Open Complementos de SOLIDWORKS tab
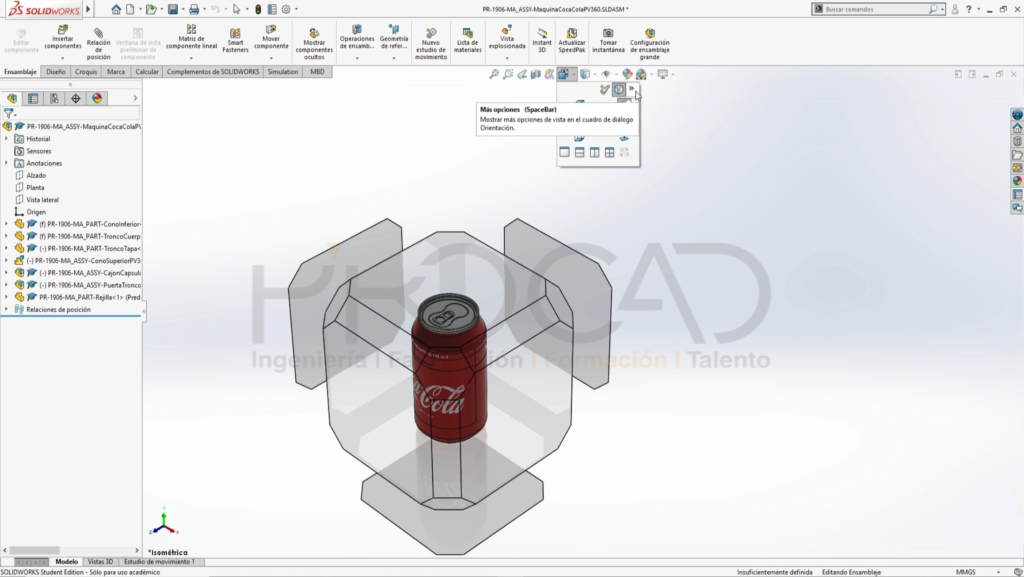Image resolution: width=1024 pixels, height=577 pixels. coord(213,72)
